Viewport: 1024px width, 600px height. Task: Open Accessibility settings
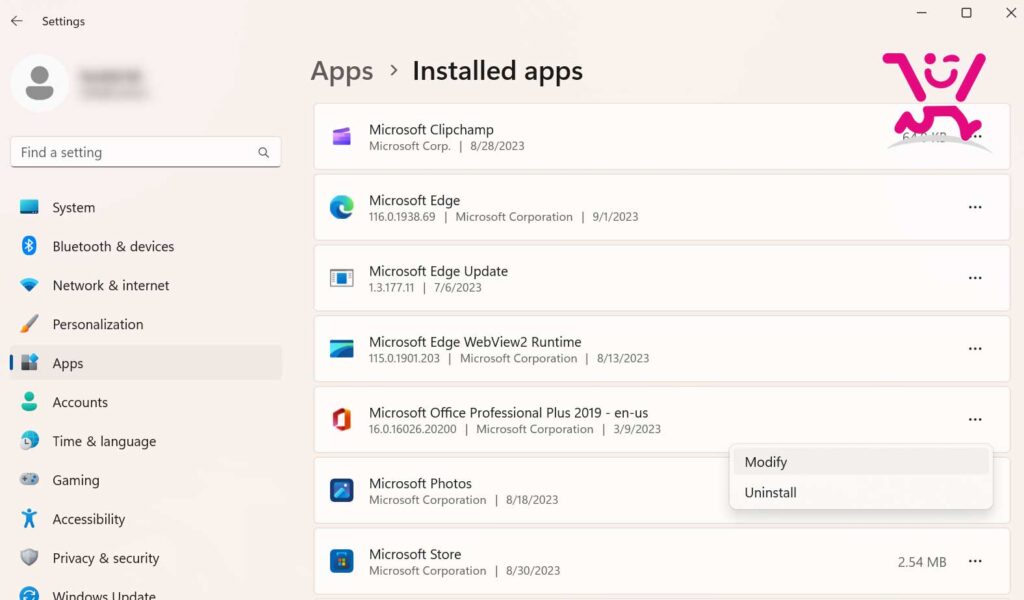[x=145, y=519]
